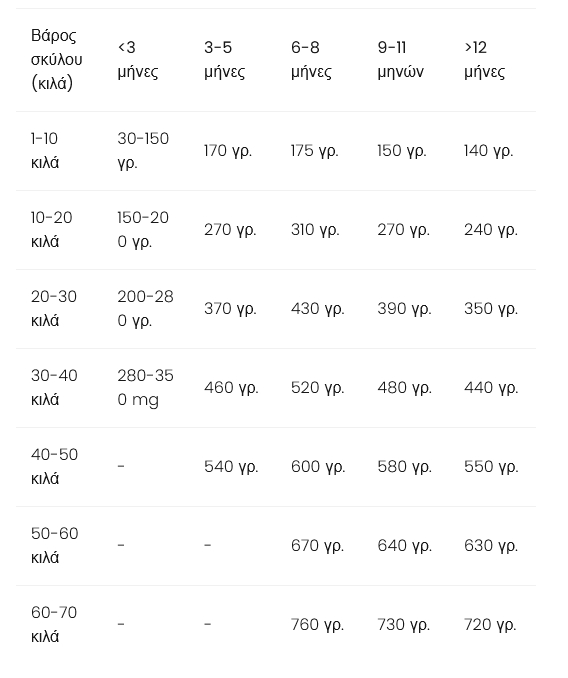Click the 'Βάρος σκύλου (κιλά)' header cell
The image size is (568, 678).
[57, 60]
